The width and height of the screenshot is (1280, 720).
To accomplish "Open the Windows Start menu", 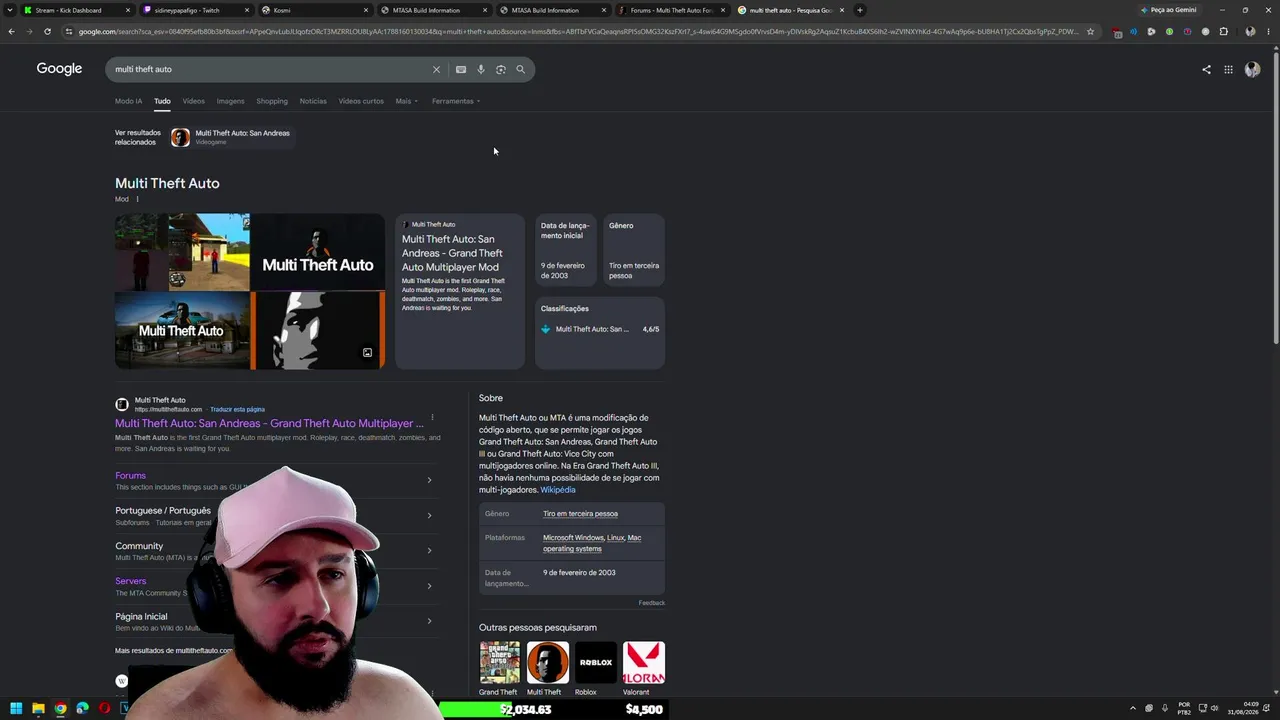I will coord(16,709).
